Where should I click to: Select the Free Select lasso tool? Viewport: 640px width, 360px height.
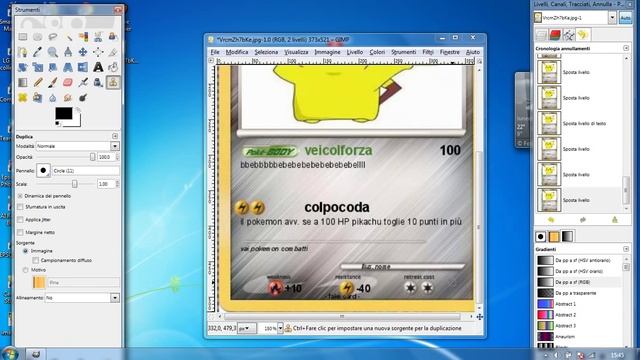point(53,37)
